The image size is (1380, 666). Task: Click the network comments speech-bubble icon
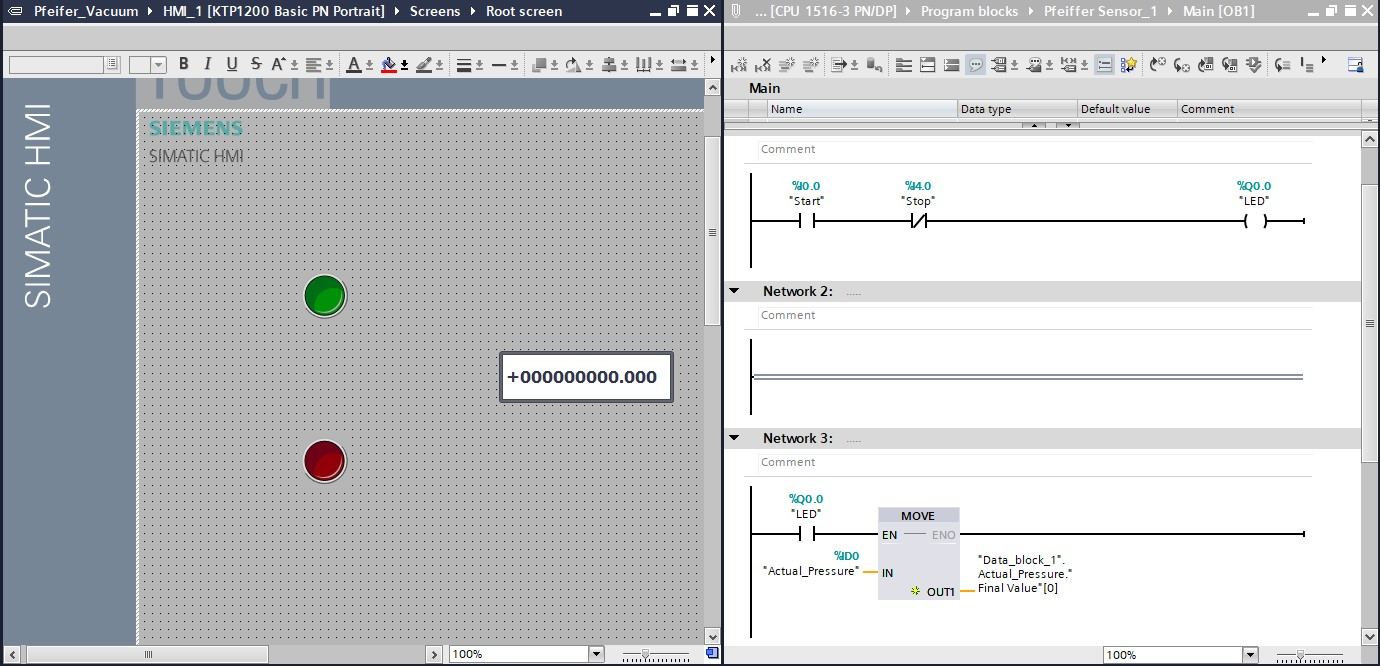(975, 65)
